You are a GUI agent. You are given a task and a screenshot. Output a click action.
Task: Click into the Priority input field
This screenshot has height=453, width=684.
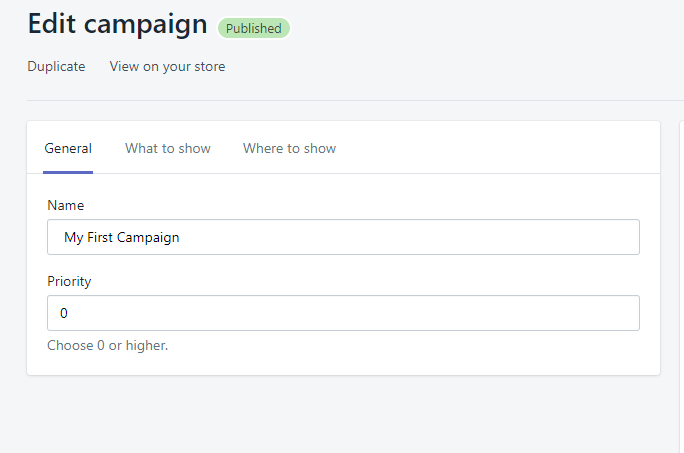343,313
